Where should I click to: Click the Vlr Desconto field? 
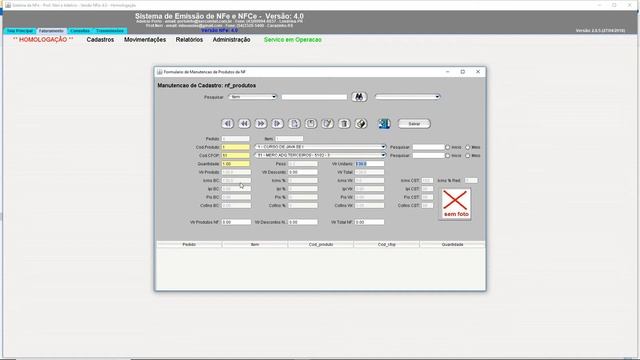click(302, 172)
